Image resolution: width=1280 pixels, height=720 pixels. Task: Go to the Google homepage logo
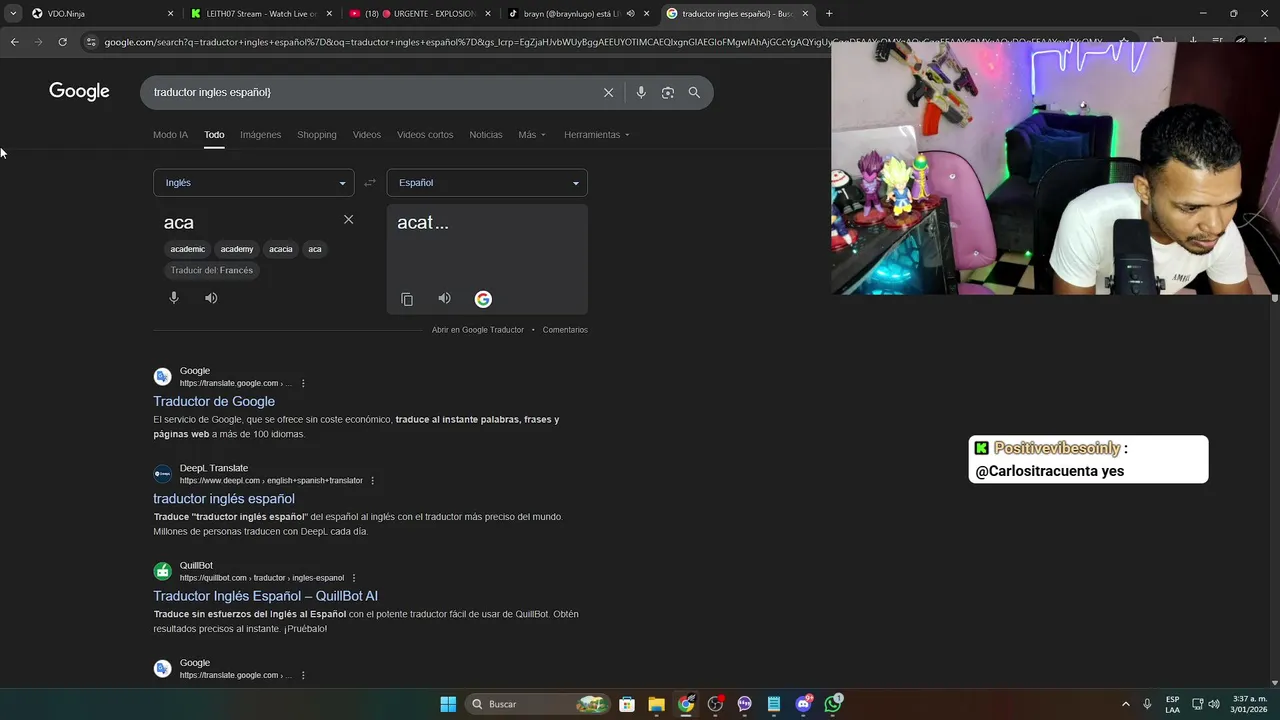[x=79, y=92]
